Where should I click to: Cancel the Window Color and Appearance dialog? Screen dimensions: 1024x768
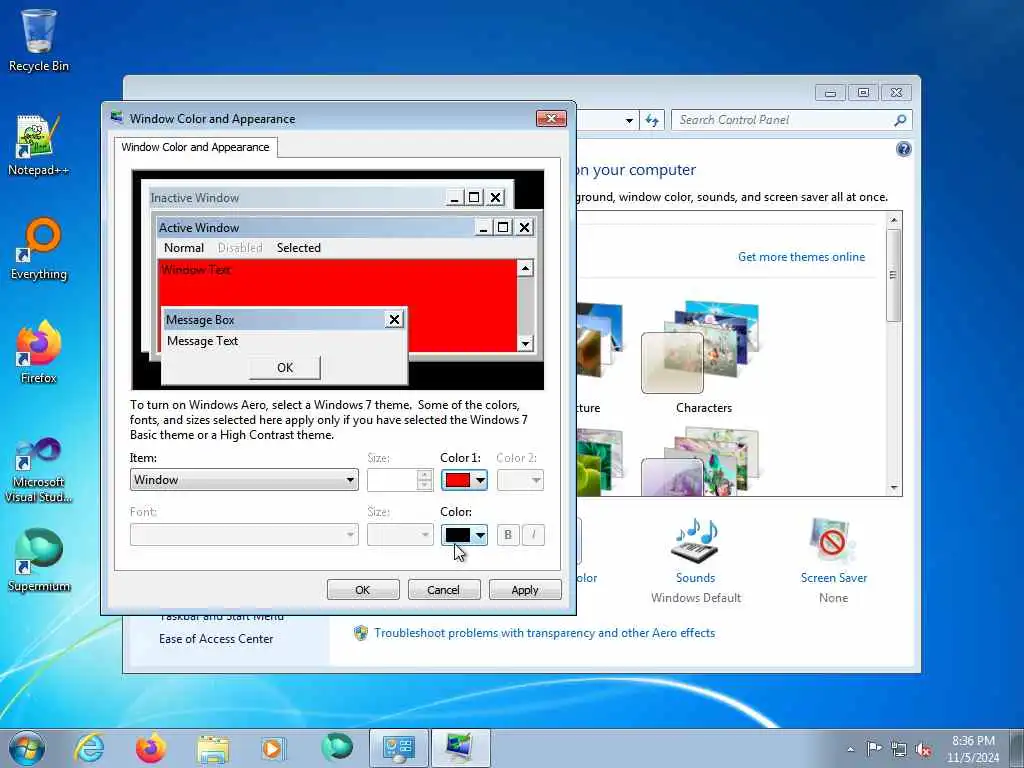[444, 590]
